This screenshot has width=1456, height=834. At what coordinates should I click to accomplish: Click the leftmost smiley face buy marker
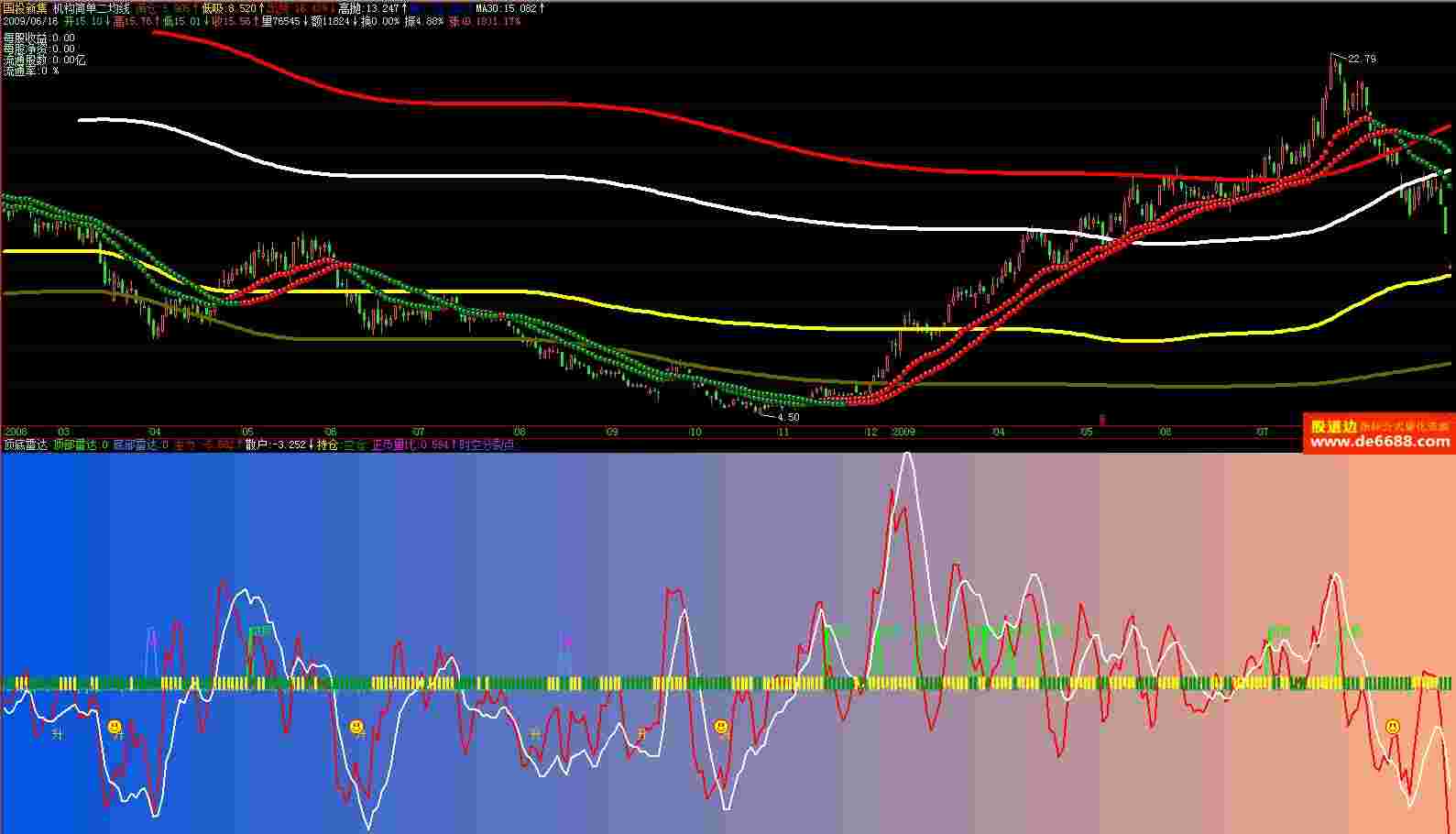(x=115, y=727)
